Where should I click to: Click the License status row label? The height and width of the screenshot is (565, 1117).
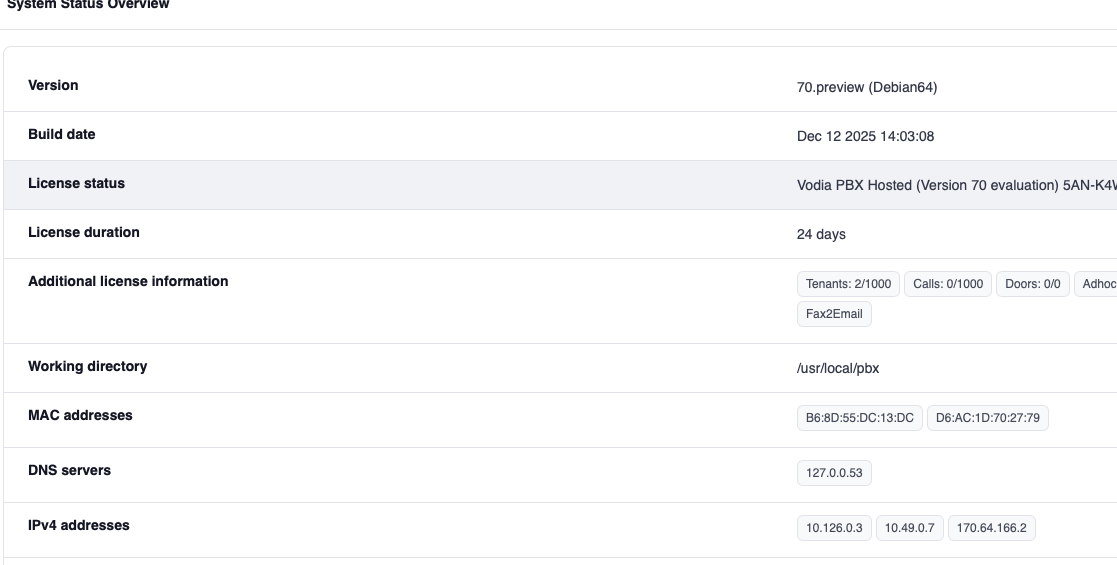coord(76,183)
